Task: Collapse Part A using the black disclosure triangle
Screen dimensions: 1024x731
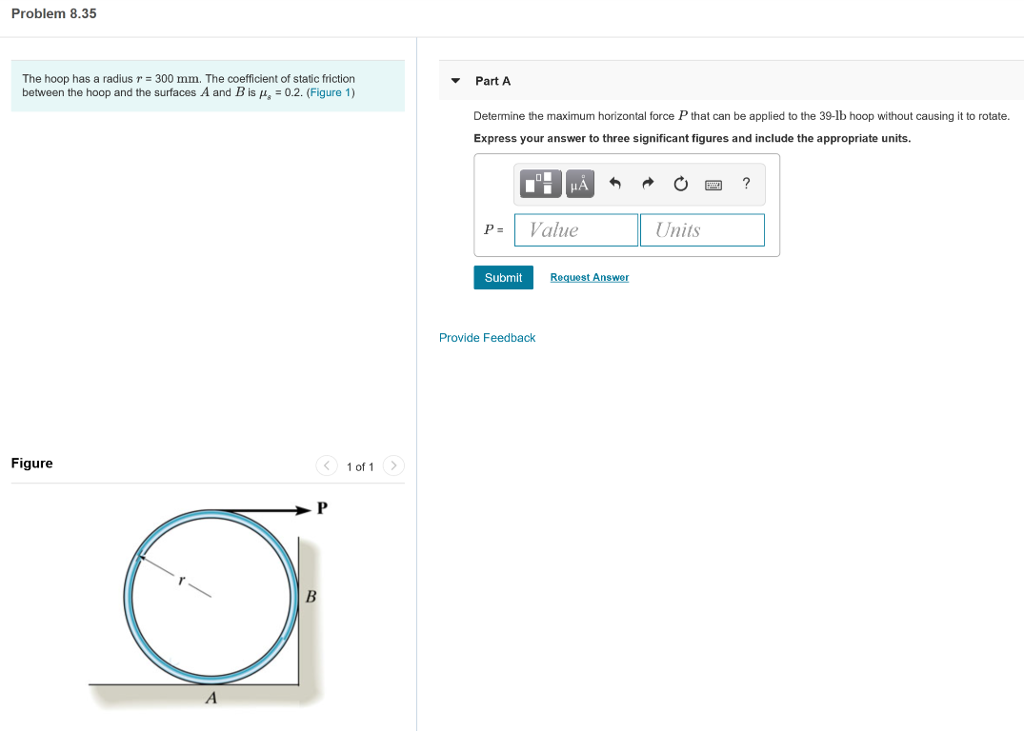Action: click(455, 80)
